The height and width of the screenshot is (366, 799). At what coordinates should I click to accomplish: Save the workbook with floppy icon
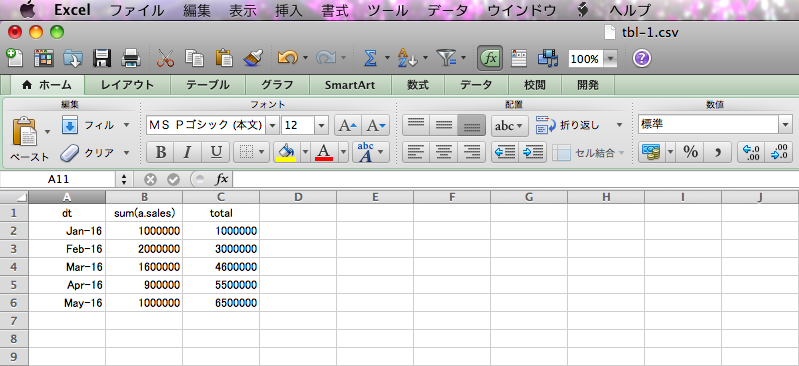[102, 58]
